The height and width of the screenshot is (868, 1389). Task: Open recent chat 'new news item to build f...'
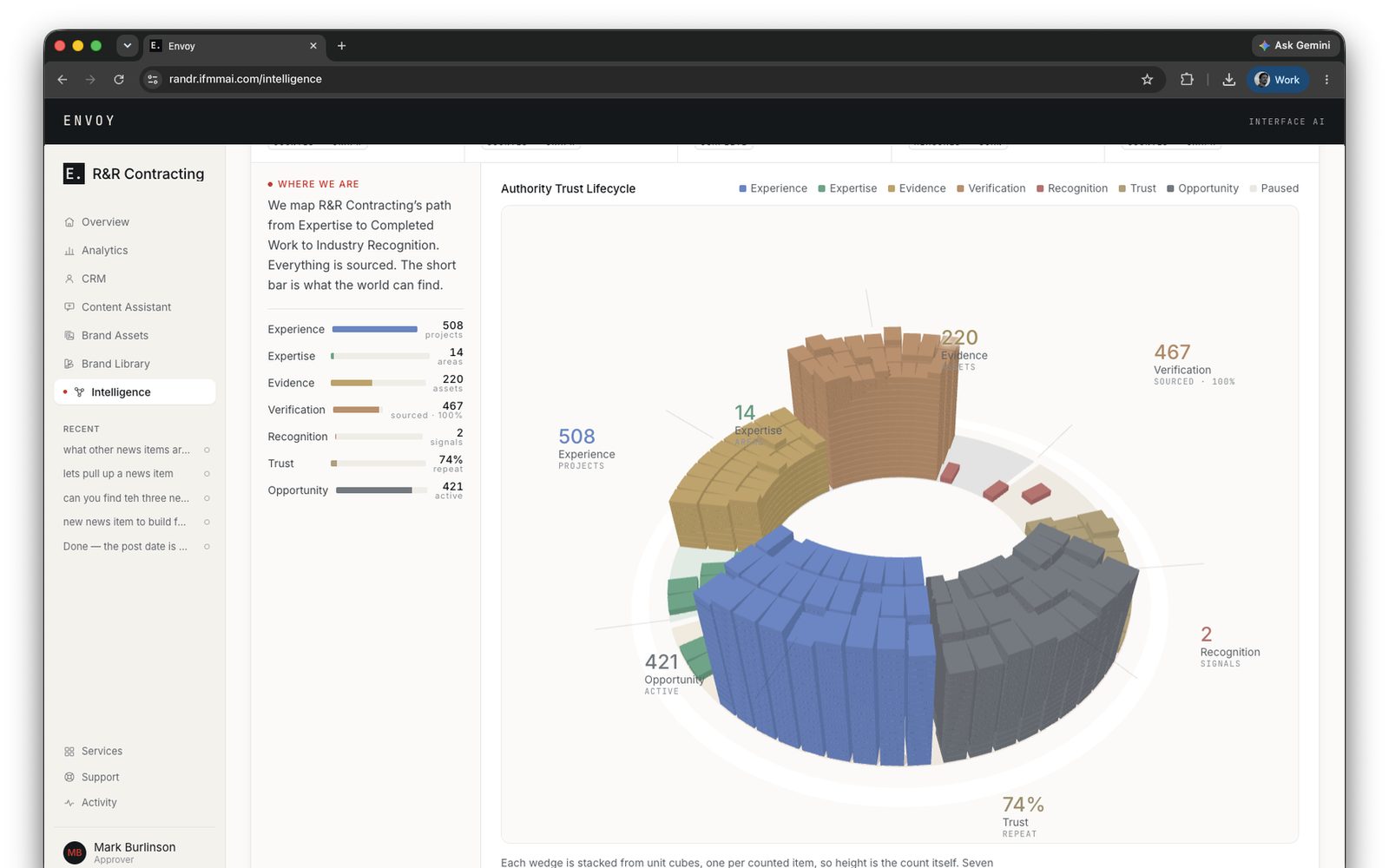[x=135, y=522]
